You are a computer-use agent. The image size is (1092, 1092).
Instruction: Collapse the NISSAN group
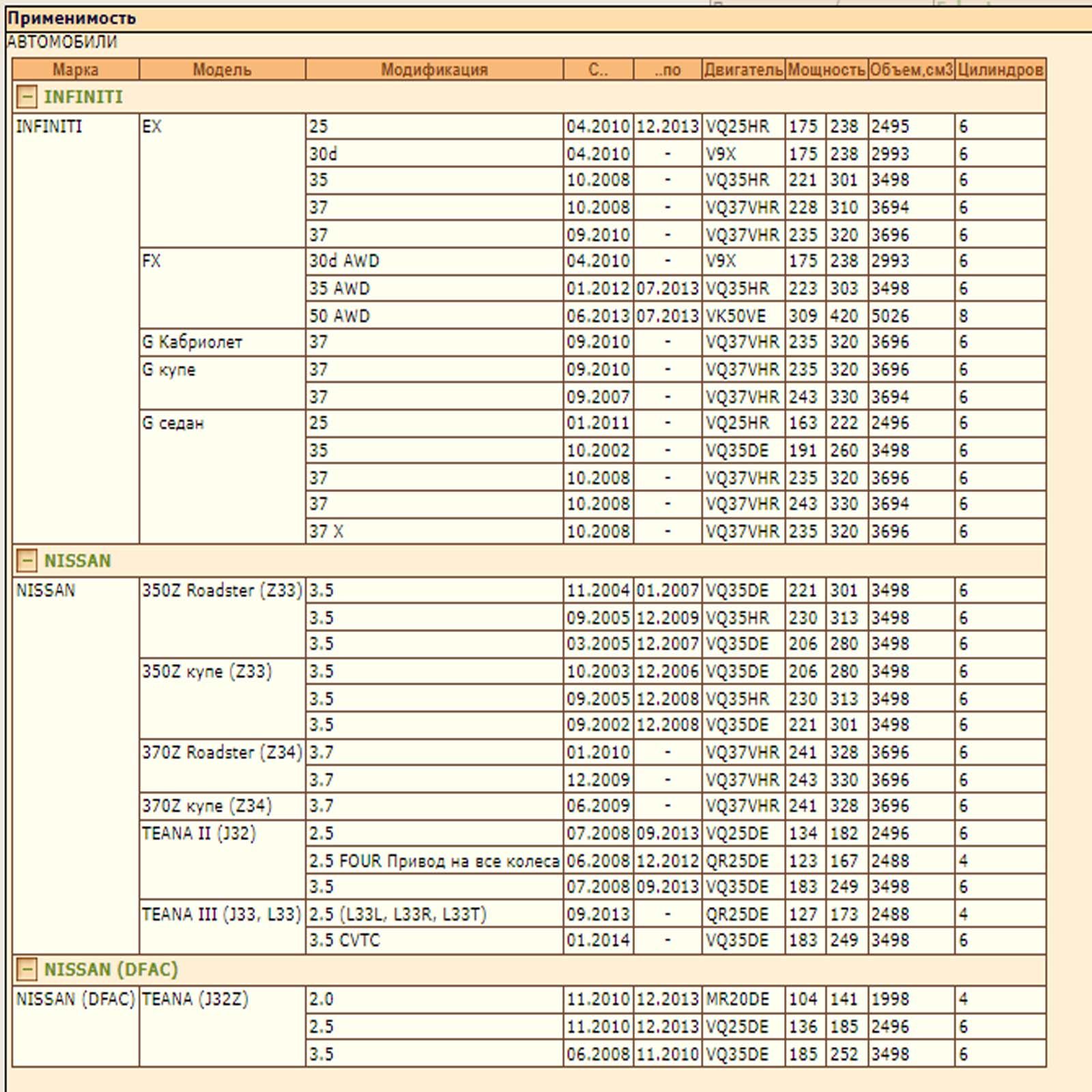(x=26, y=561)
